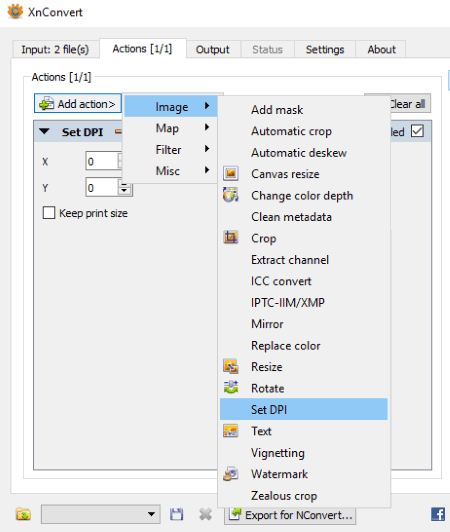
Task: Click the Clear all button
Action: (407, 103)
